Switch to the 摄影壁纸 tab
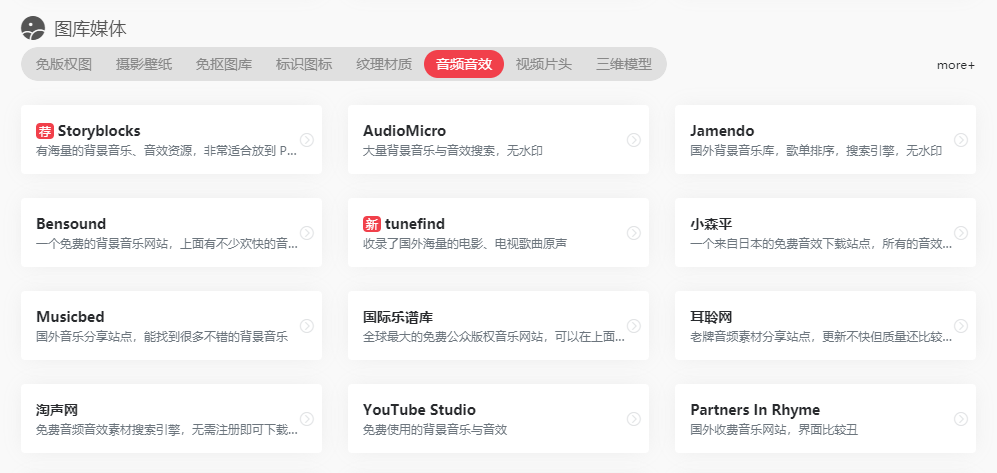 click(x=144, y=64)
